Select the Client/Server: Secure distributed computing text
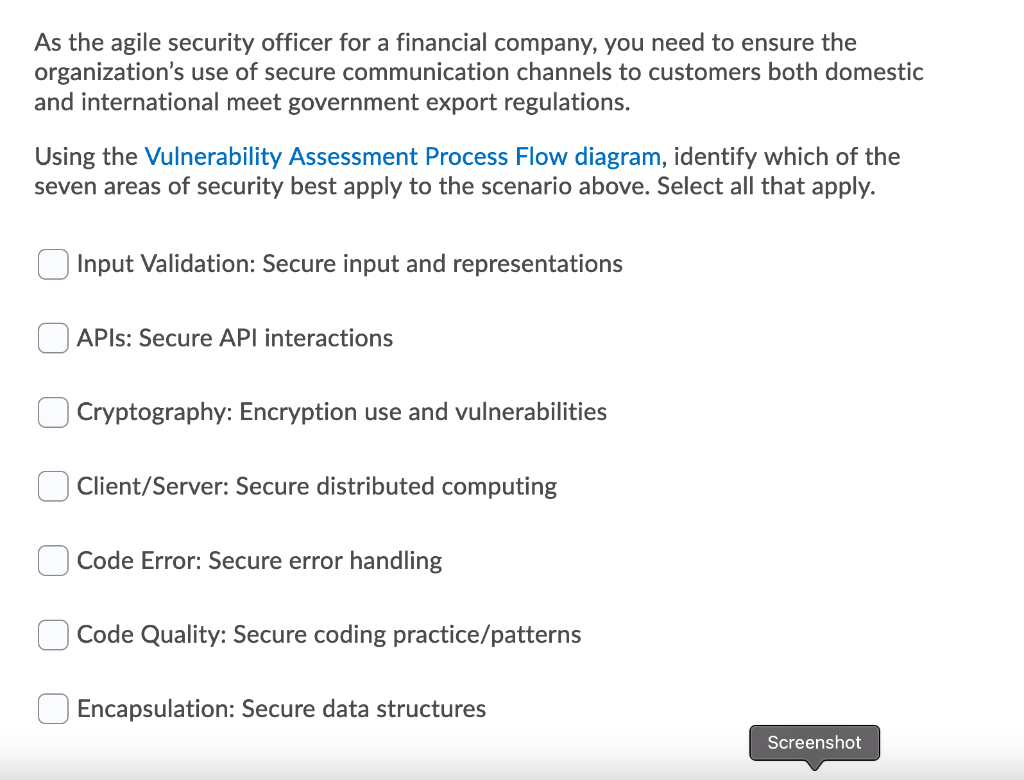 click(316, 486)
